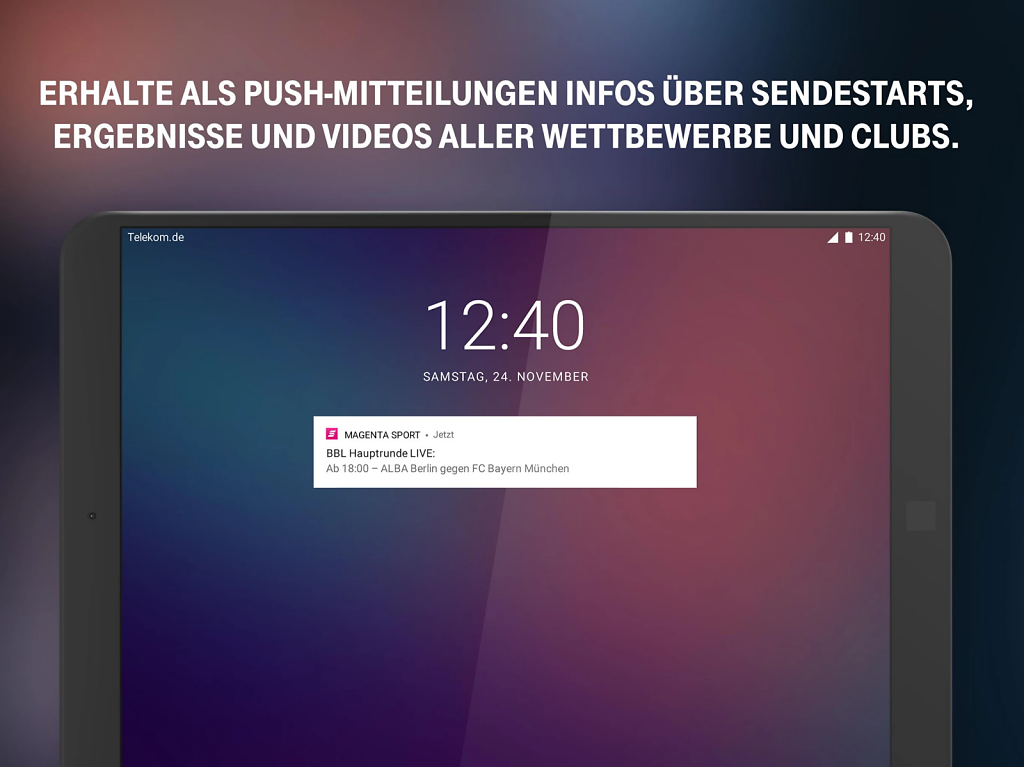Tap the signal strength icon in status bar

pyautogui.click(x=833, y=237)
